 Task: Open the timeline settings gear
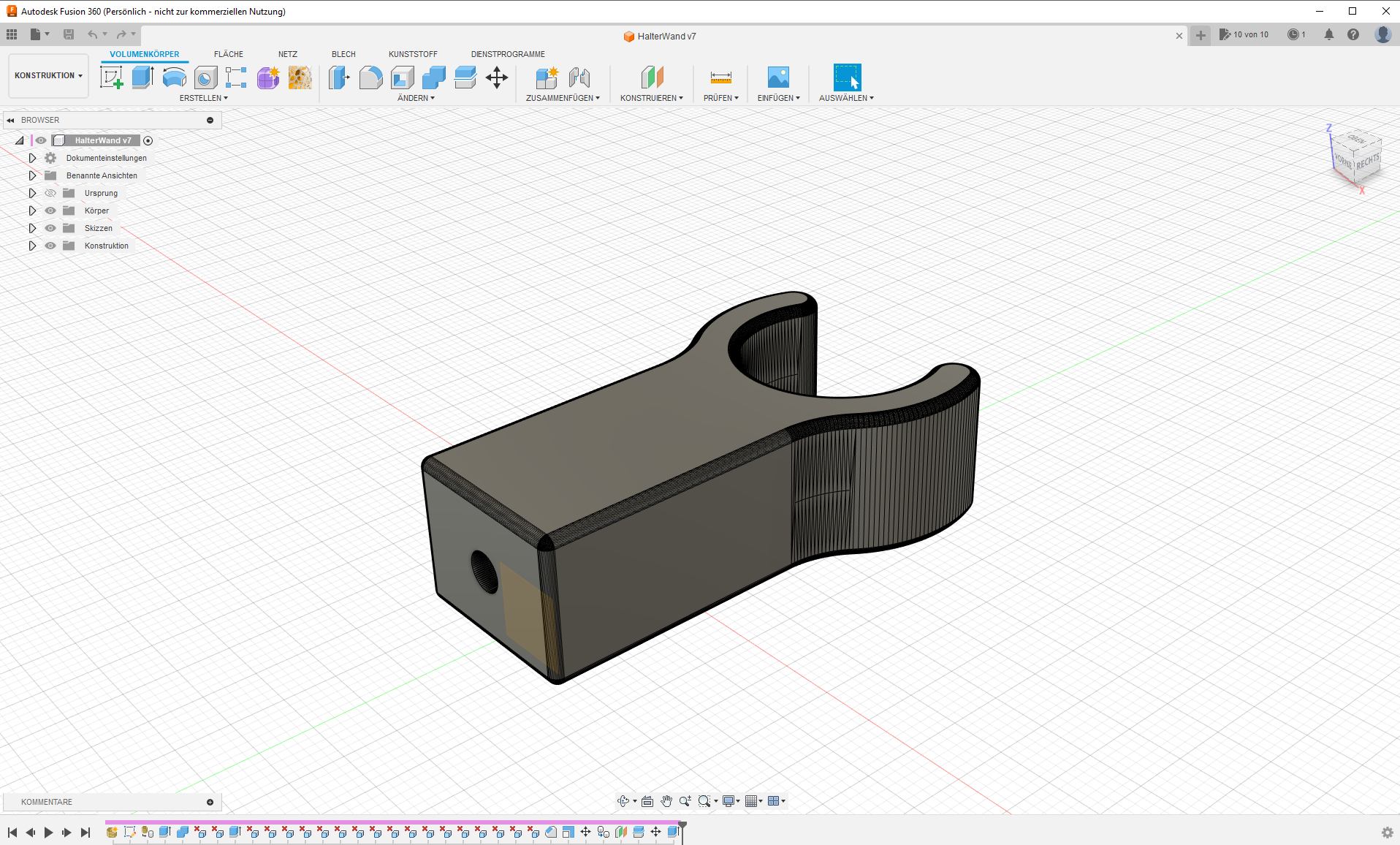tap(1387, 833)
